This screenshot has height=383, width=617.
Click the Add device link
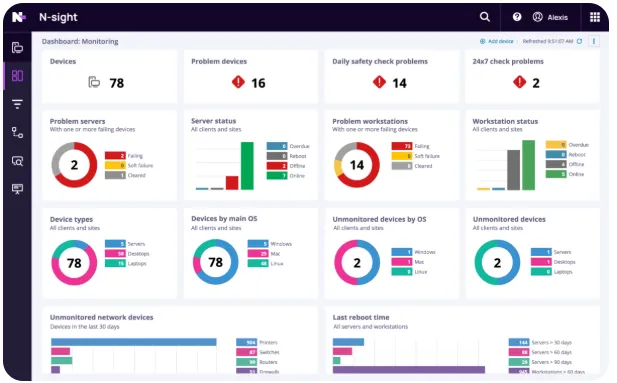point(497,41)
